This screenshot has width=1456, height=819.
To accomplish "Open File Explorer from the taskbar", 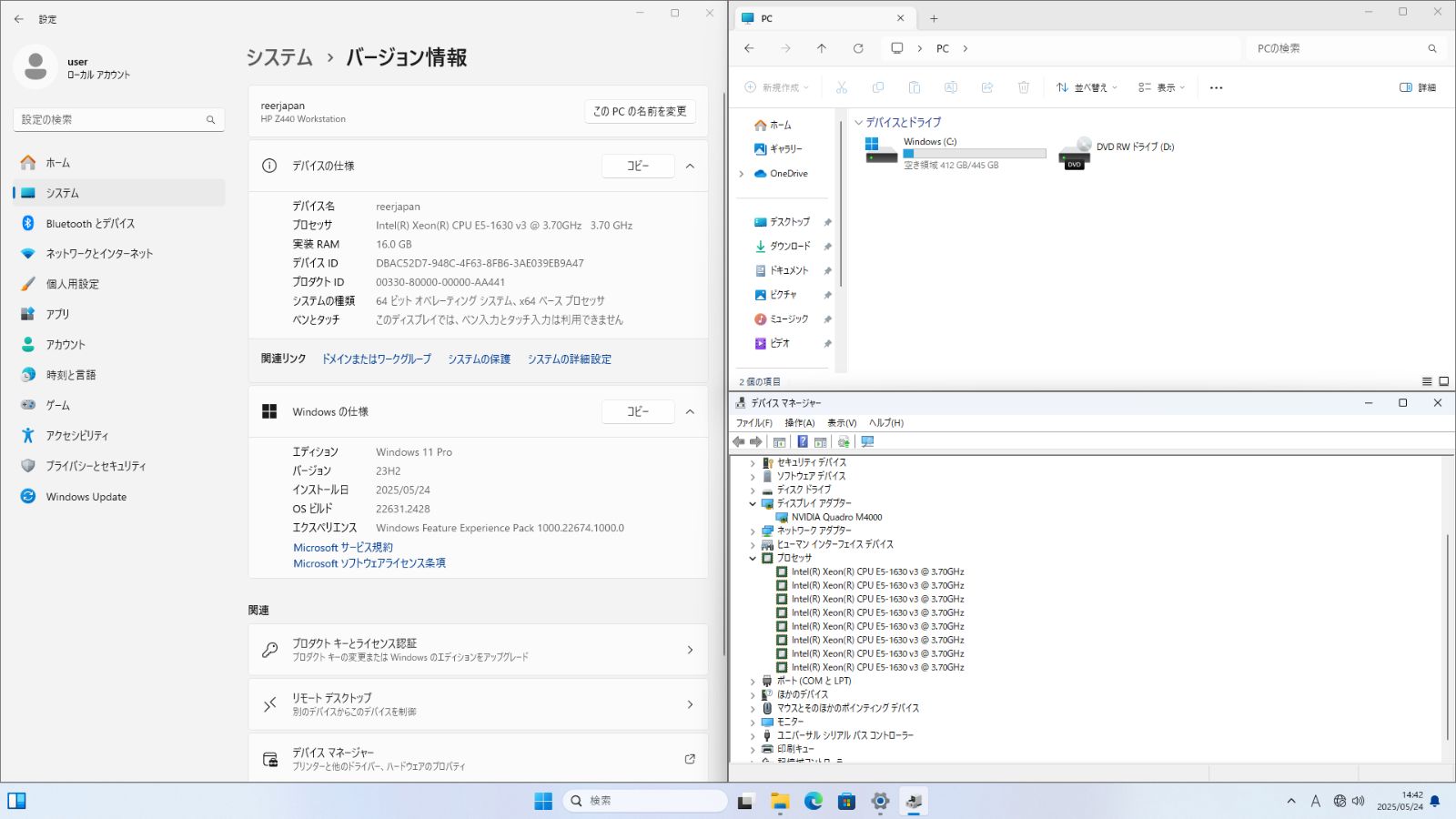I will 780,801.
